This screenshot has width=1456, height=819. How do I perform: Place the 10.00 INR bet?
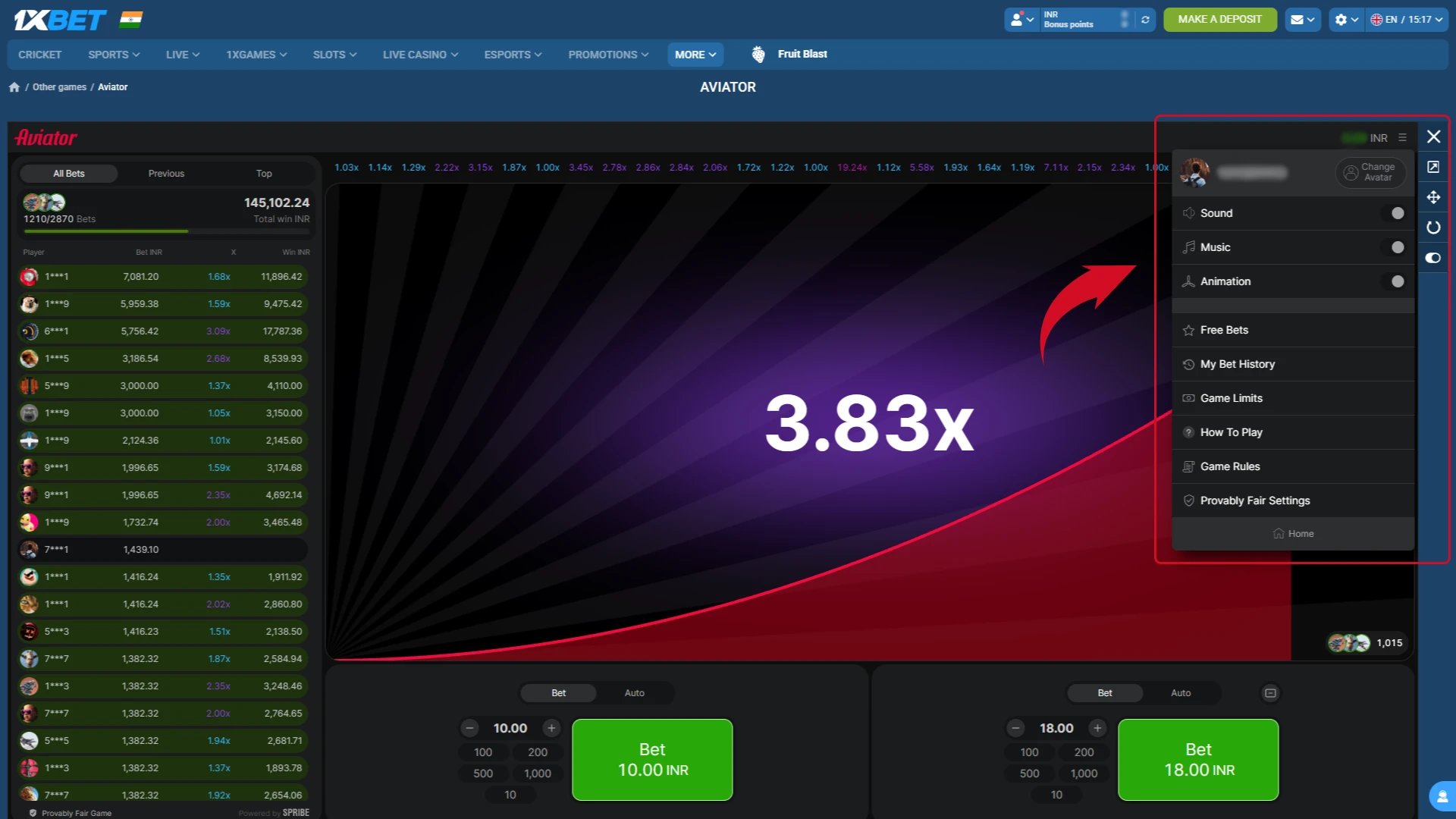point(652,759)
